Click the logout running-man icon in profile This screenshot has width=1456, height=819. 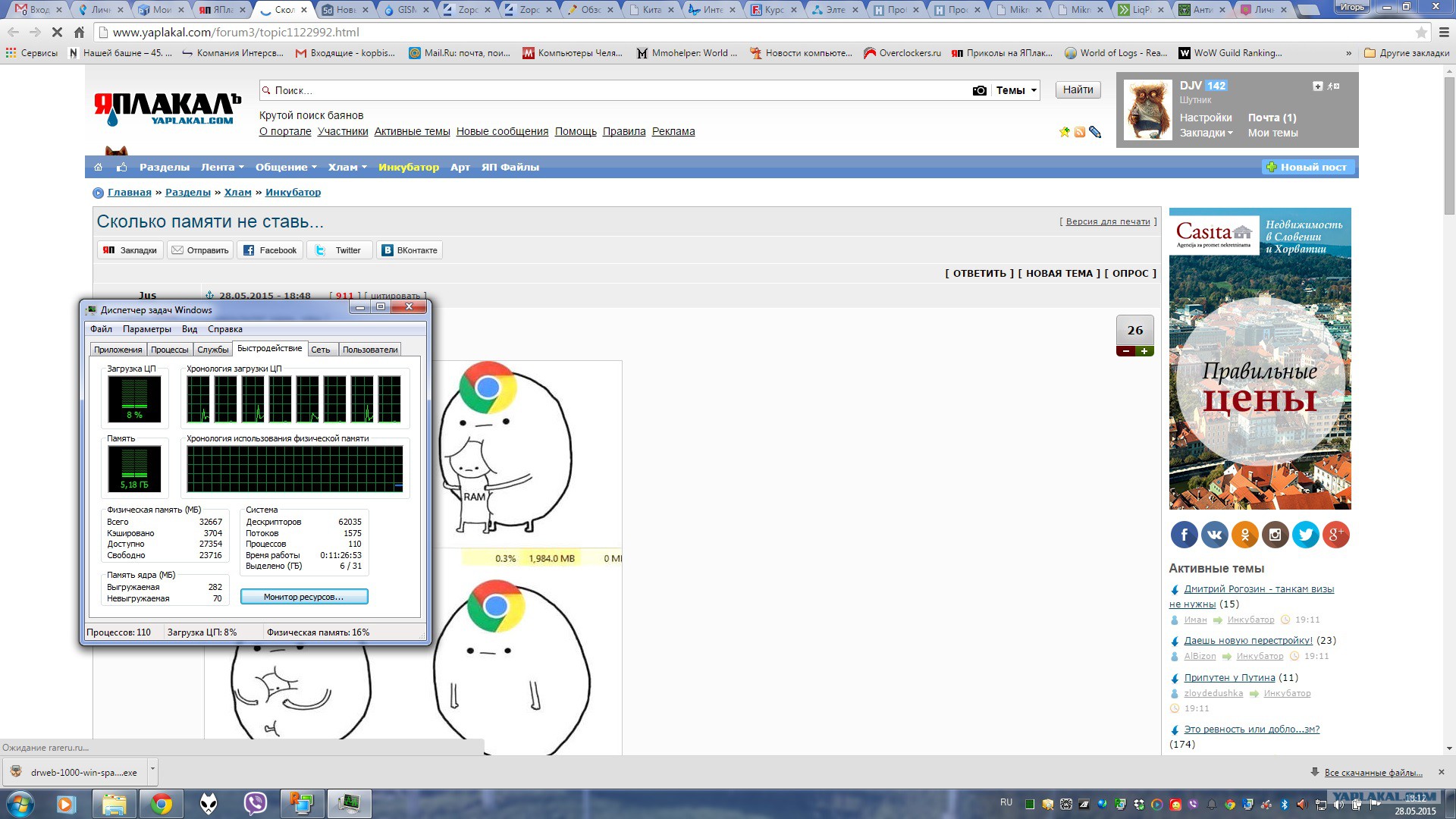coord(1333,86)
